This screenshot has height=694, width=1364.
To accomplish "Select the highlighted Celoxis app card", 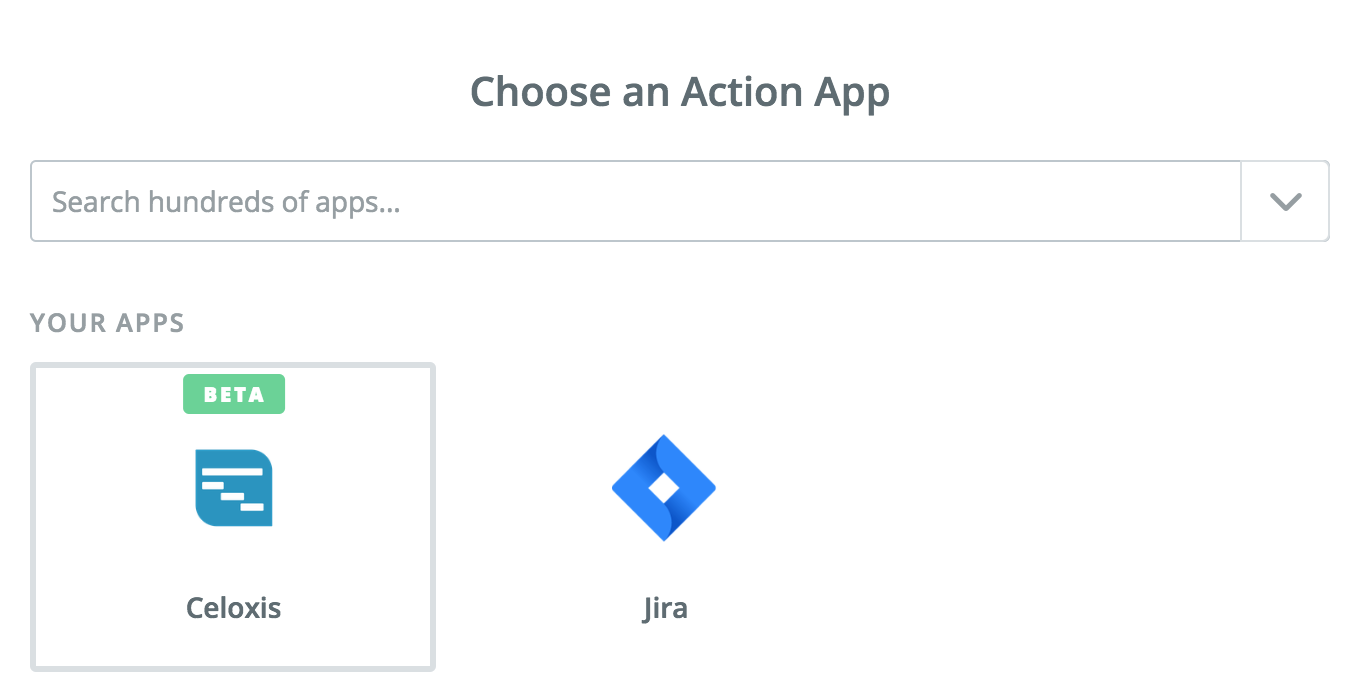I will click(234, 540).
